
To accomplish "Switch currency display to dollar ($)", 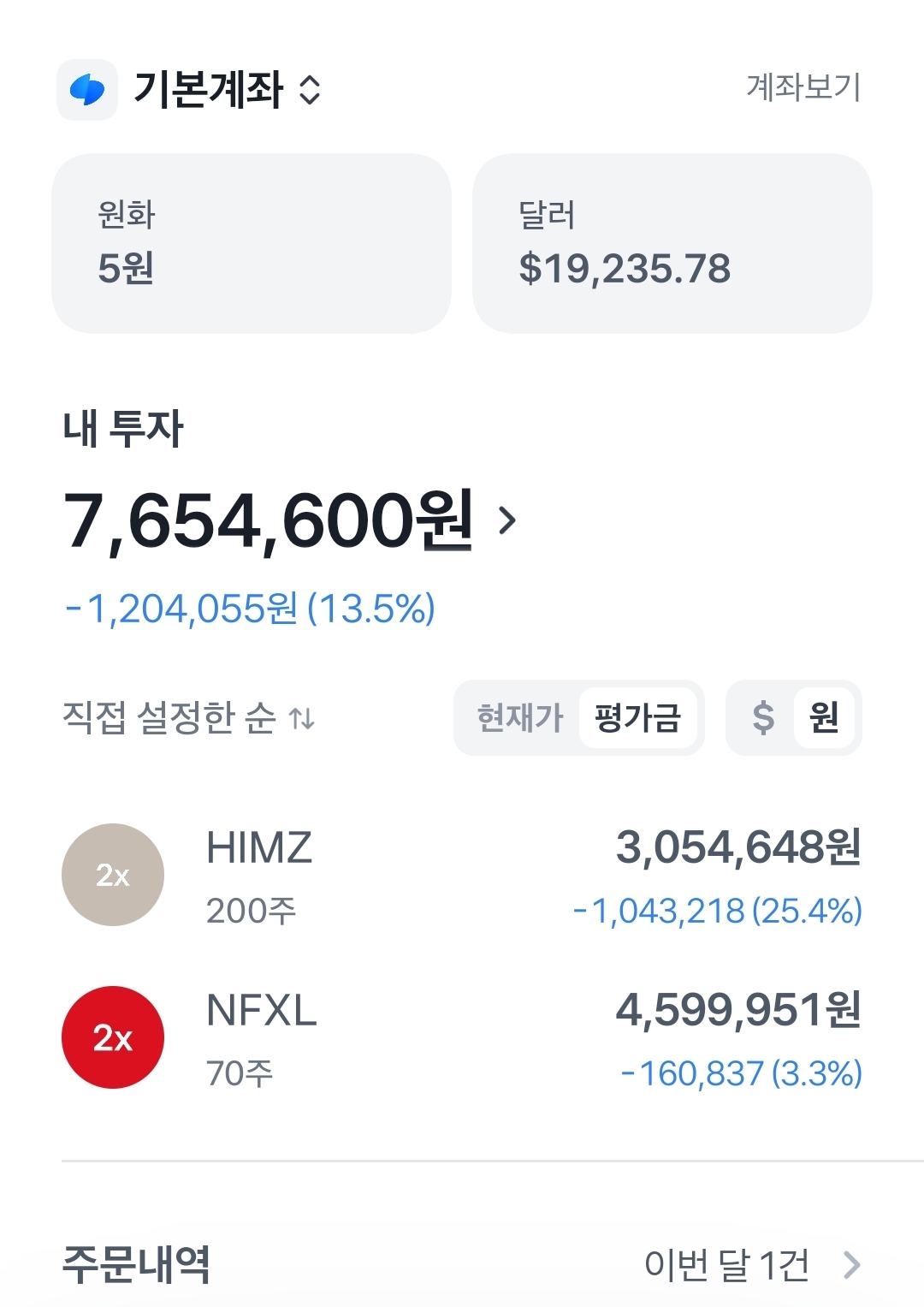I will click(762, 718).
